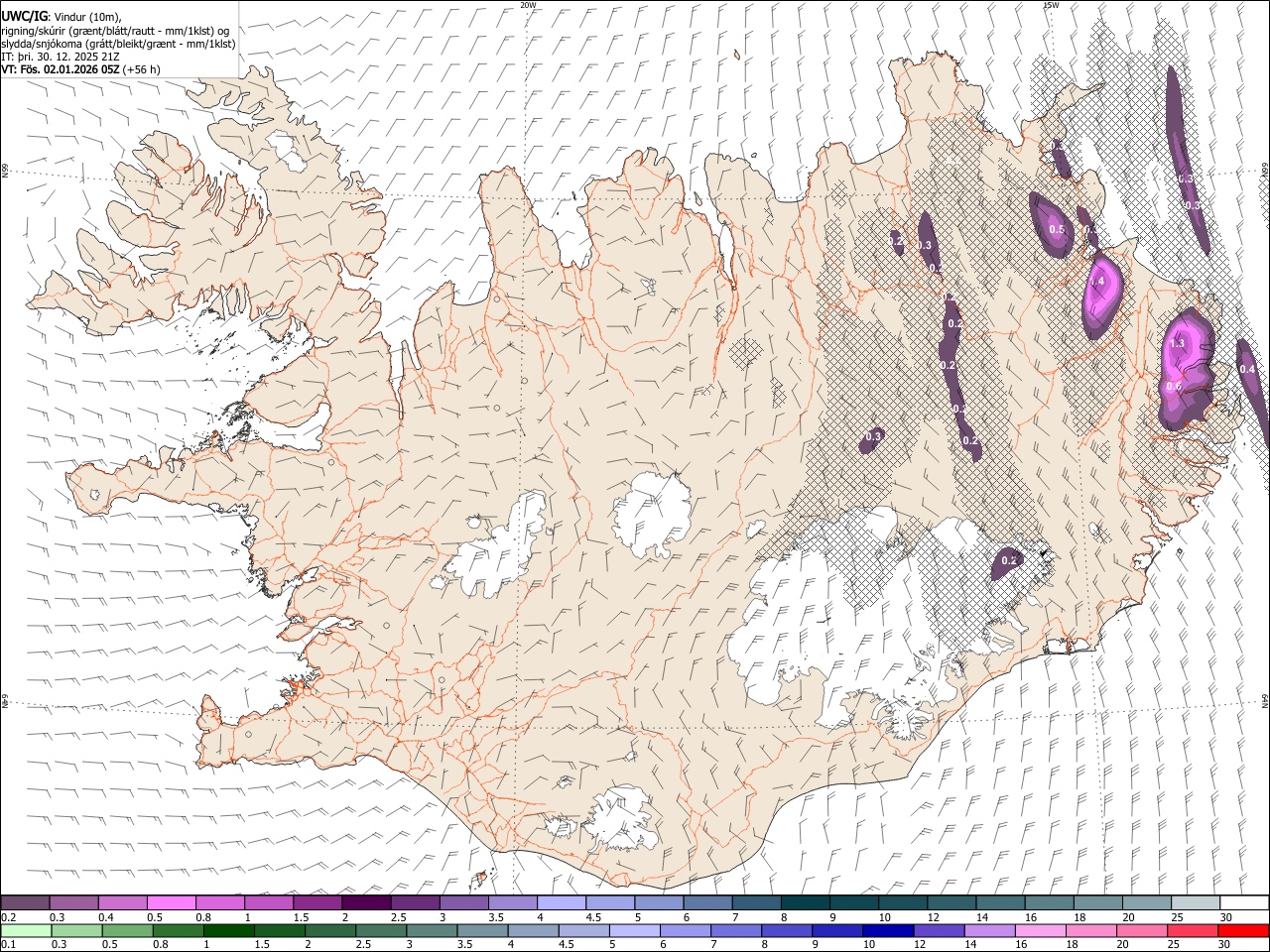The height and width of the screenshot is (952, 1270).
Task: Choose the pale grey snow swatch between 25 and 30
Action: [x=1195, y=902]
